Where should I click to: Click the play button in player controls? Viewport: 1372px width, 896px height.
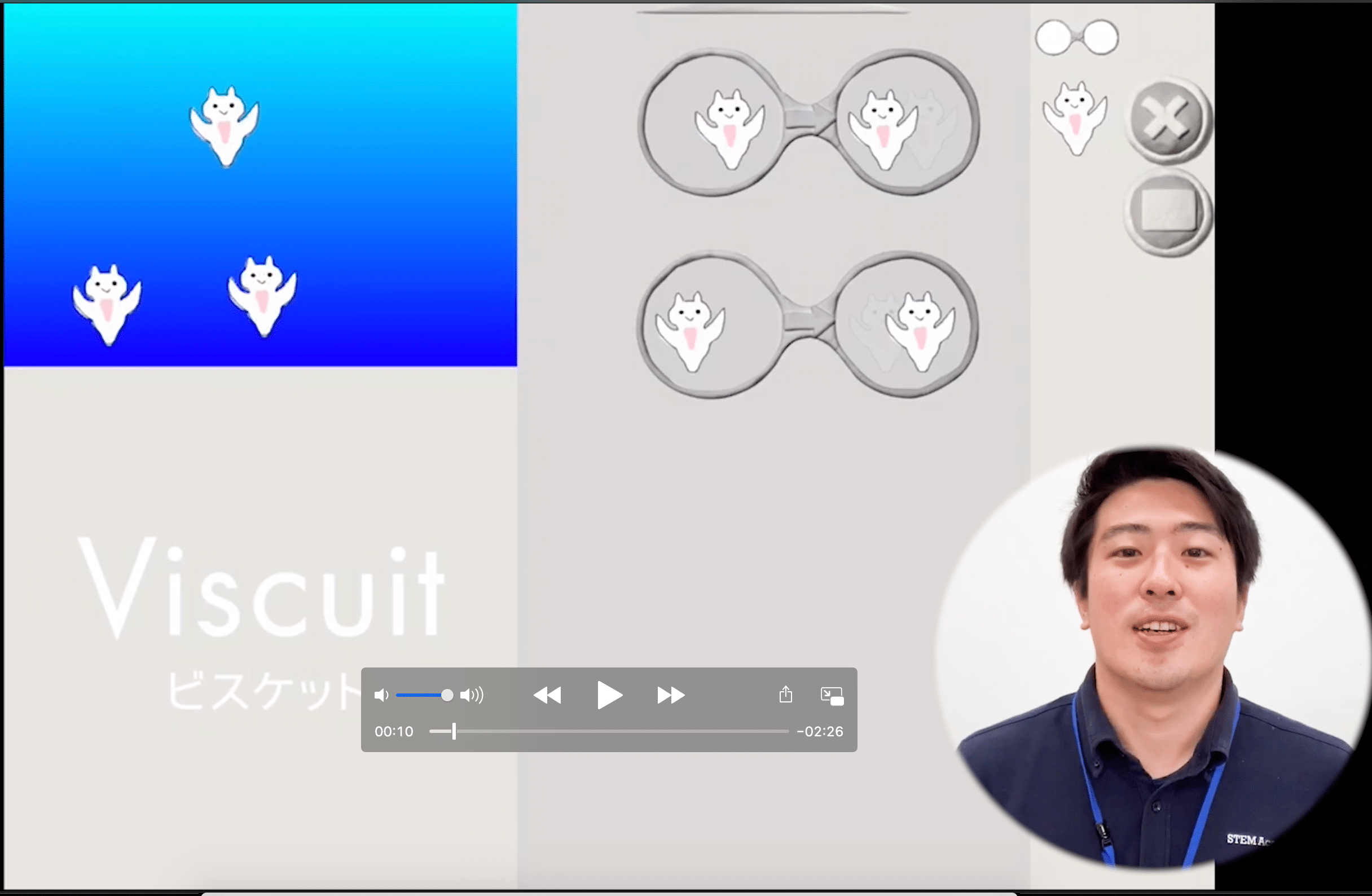click(x=609, y=695)
